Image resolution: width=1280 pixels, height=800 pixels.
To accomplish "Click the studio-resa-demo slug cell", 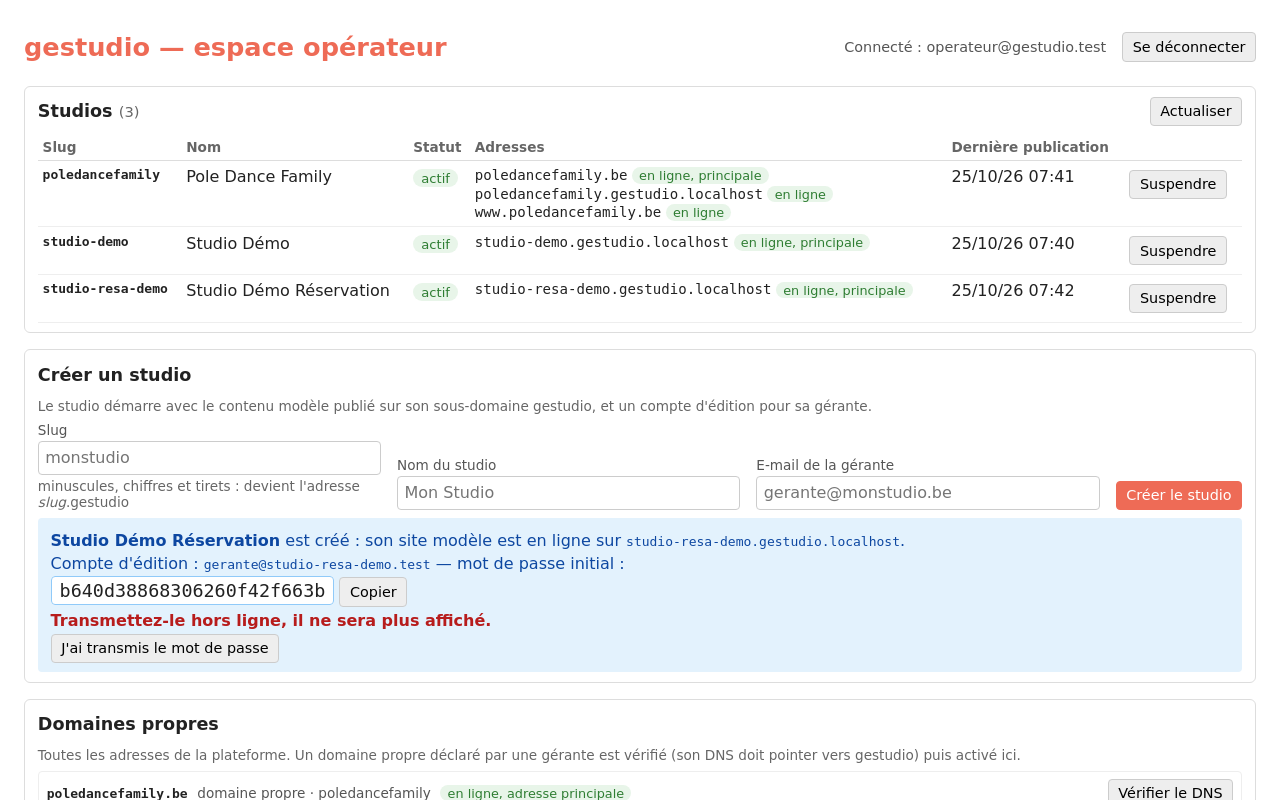I will [x=105, y=289].
